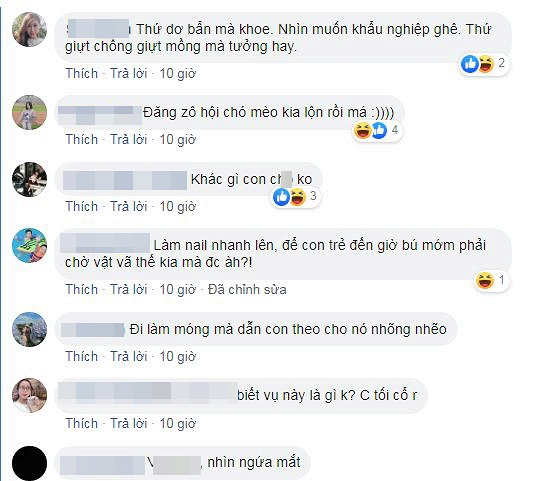This screenshot has height=481, width=540.
Task: Click 'Thích' under 'biết vụ này' comment
Action: click(82, 423)
